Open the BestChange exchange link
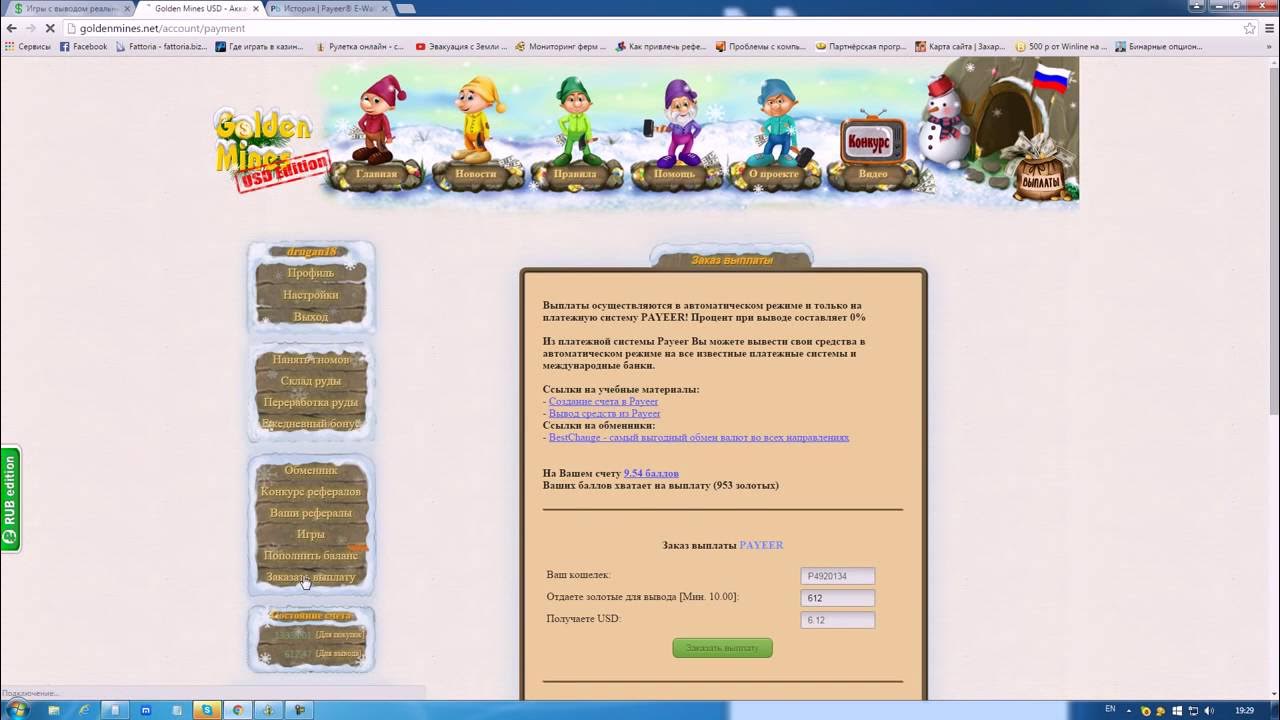 point(699,437)
